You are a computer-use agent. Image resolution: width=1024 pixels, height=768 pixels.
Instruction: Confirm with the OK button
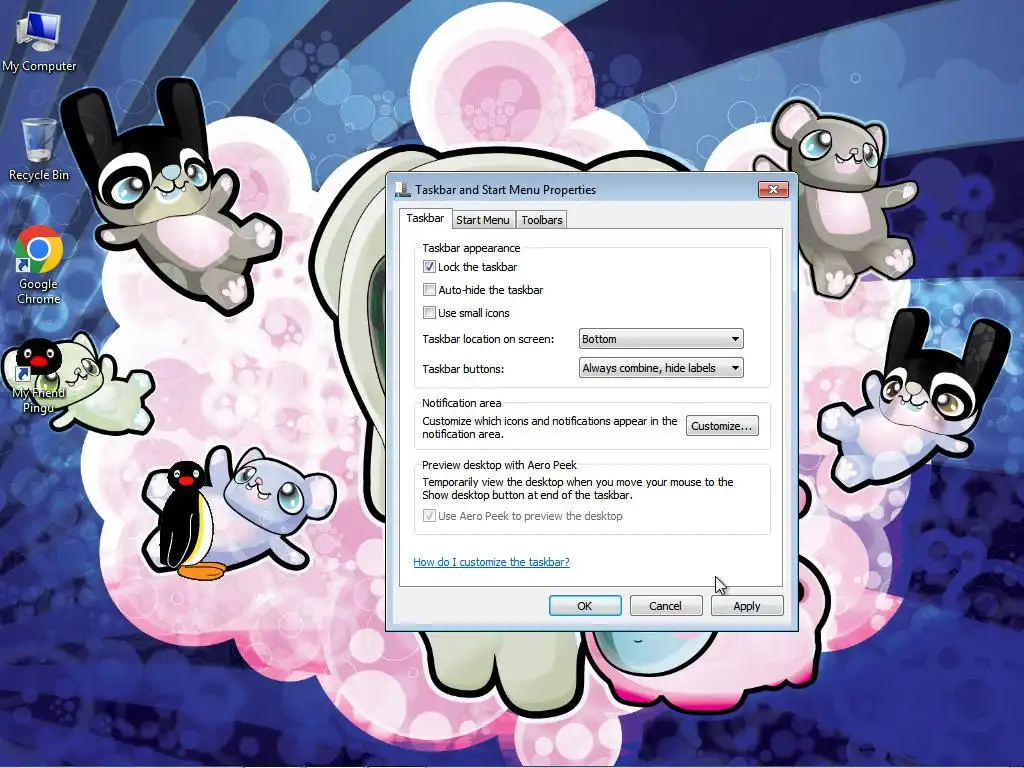click(x=584, y=605)
